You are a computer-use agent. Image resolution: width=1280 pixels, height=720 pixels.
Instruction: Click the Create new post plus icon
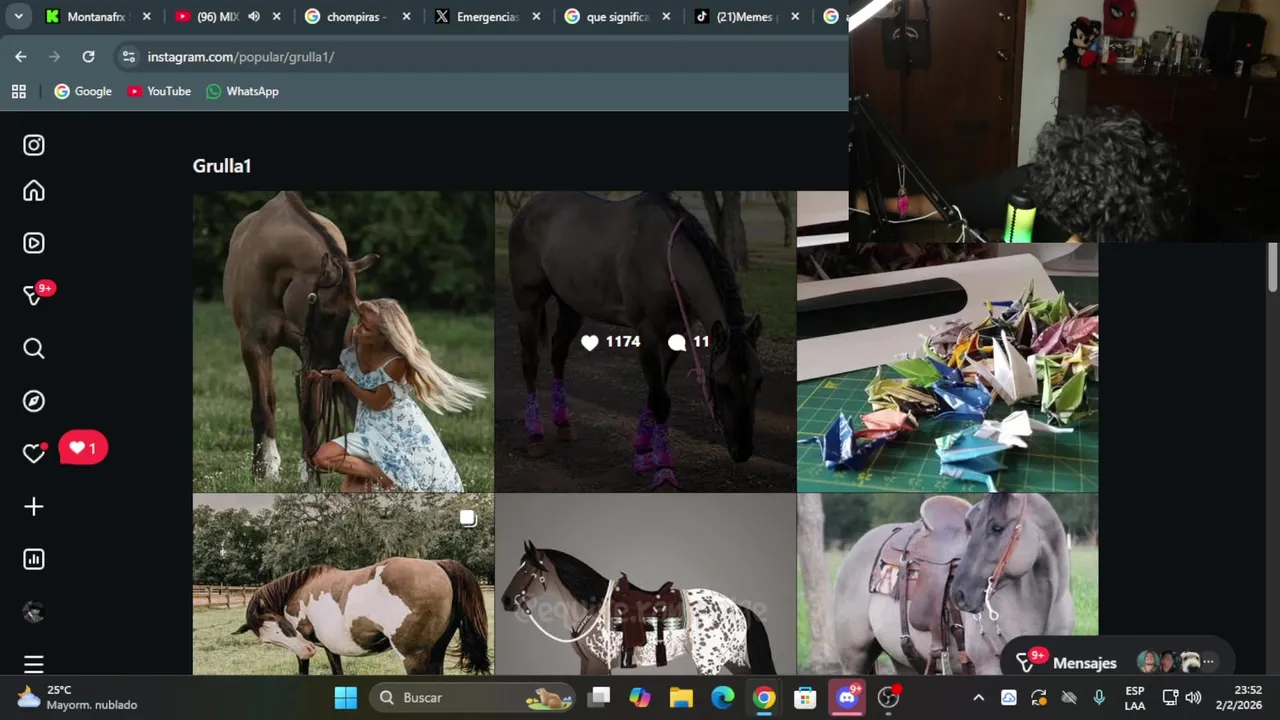tap(34, 507)
